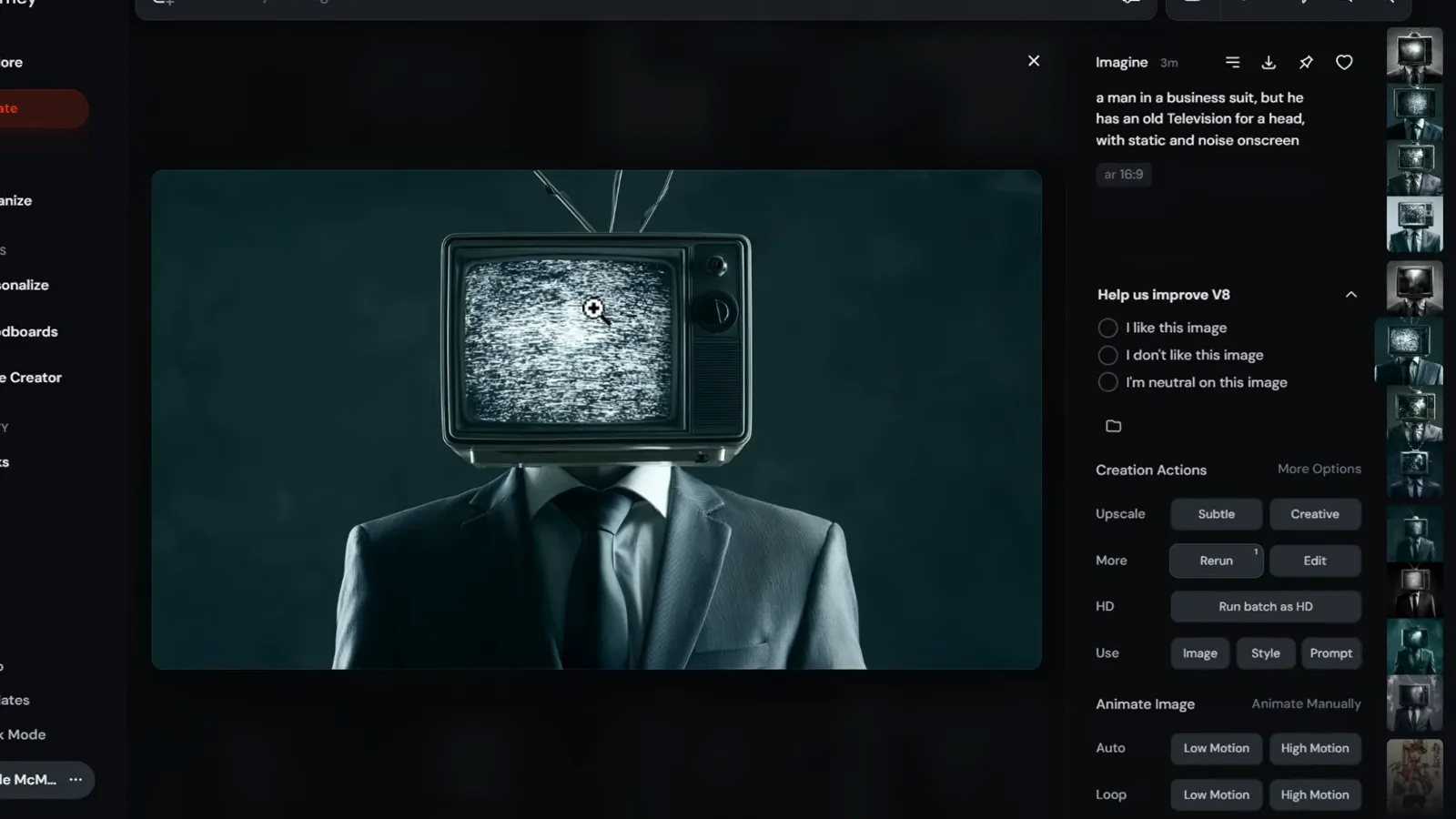
Task: Like the image with the heart icon
Action: pyautogui.click(x=1344, y=62)
